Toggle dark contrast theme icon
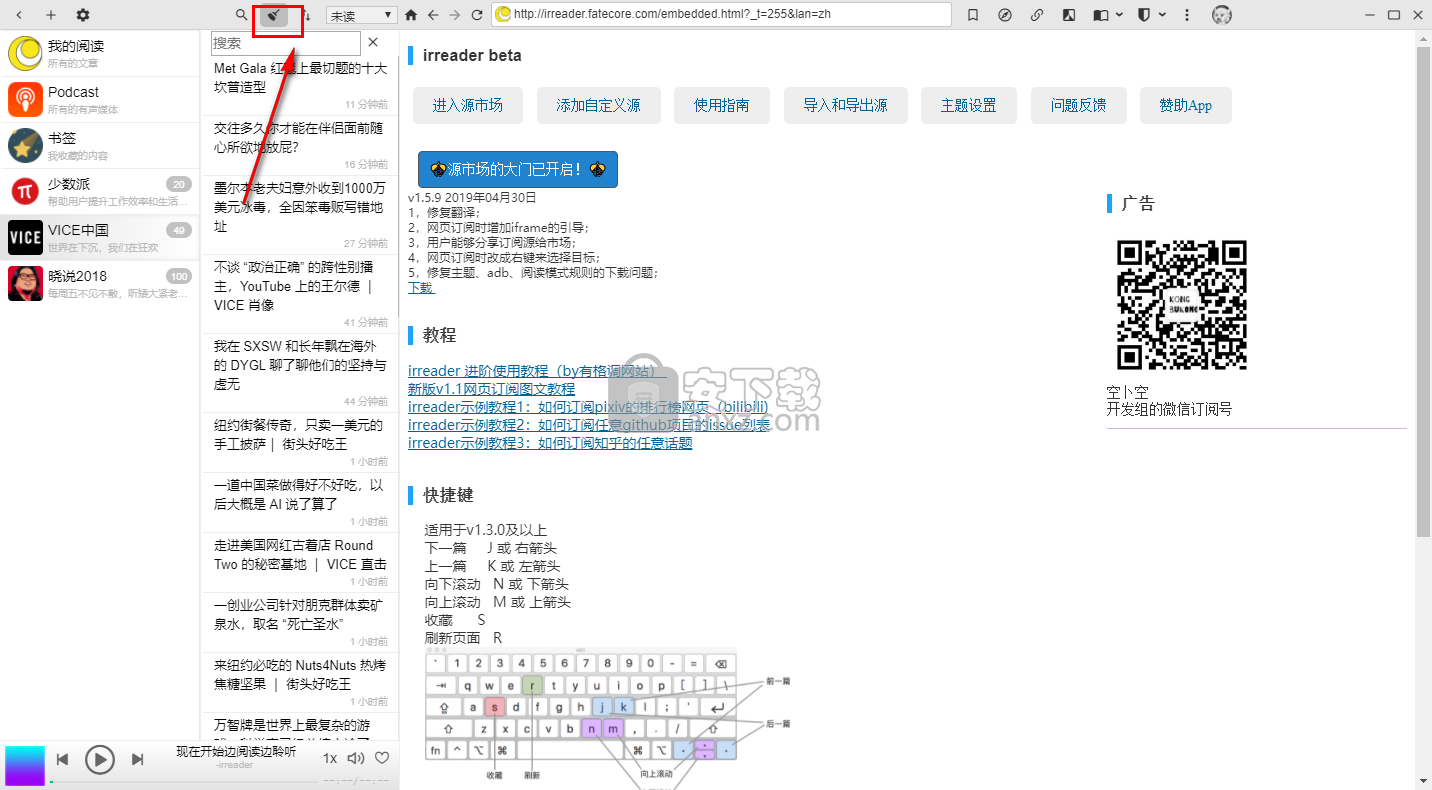The width and height of the screenshot is (1432, 790). [1069, 15]
